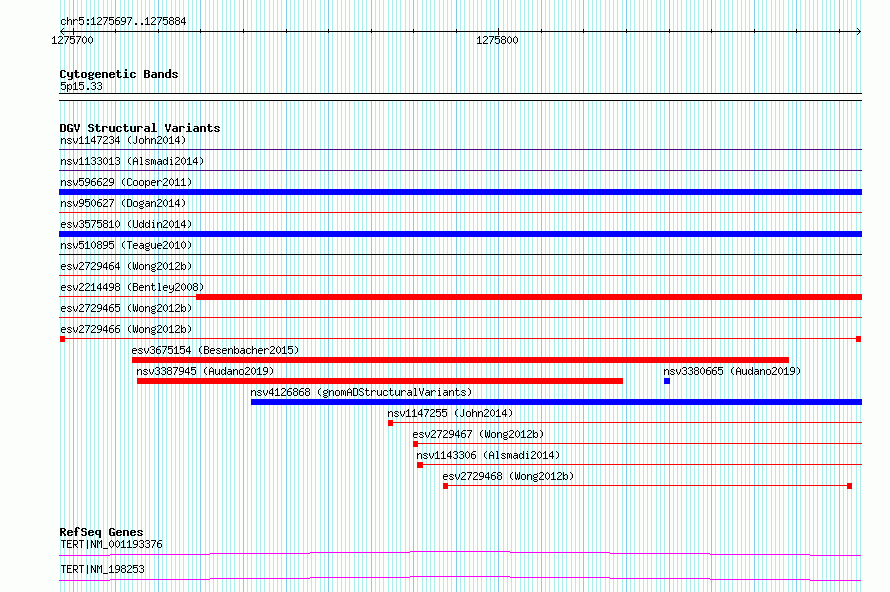Open nsv3380665 (Audano2019) variant label
The width and height of the screenshot is (890, 592).
tap(732, 371)
